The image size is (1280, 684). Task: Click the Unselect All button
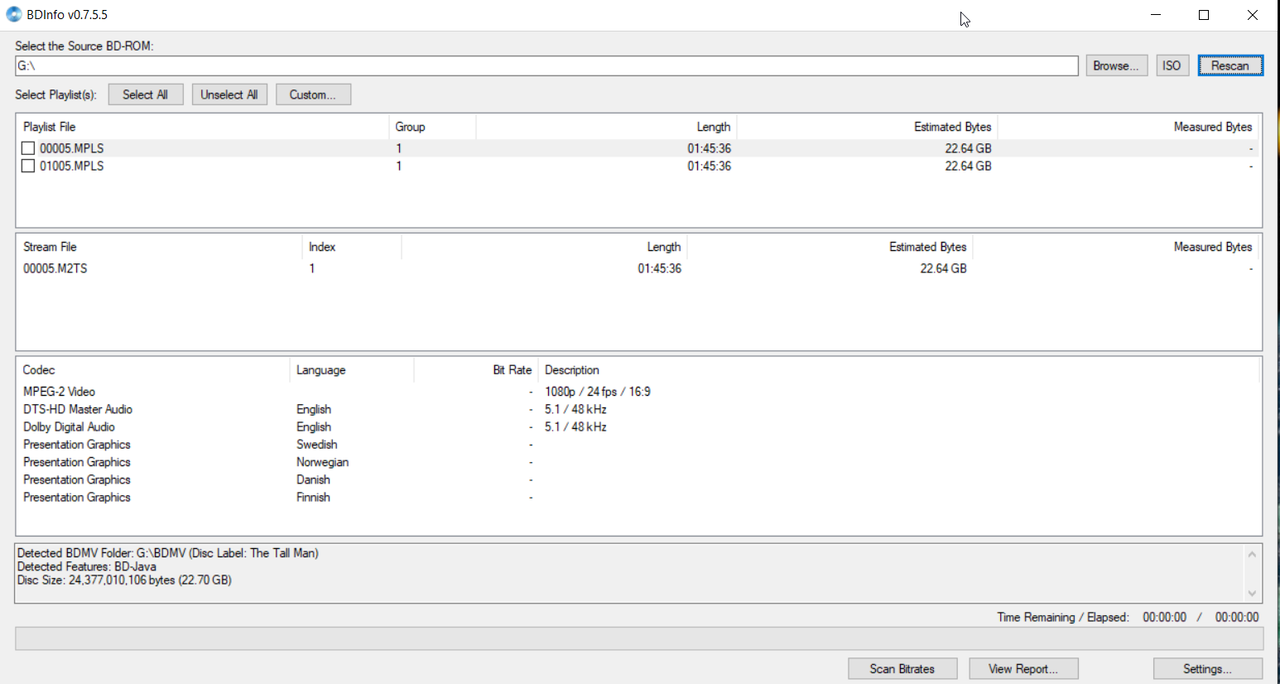(229, 95)
